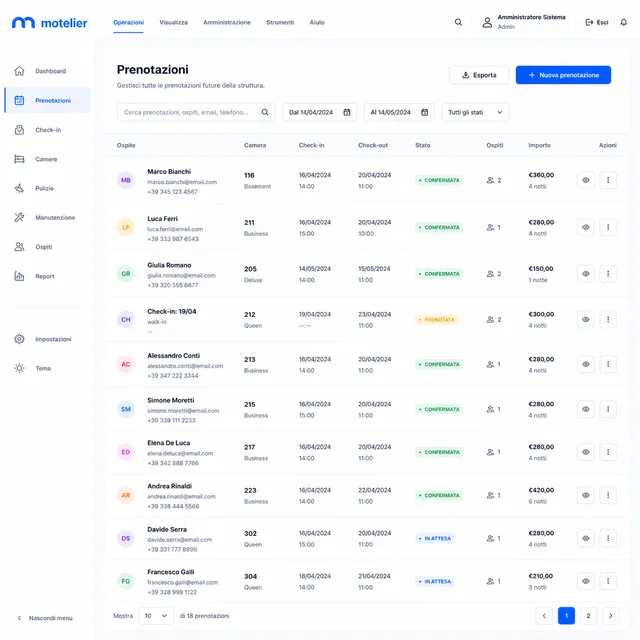This screenshot has height=640, width=640.
Task: Open actions menu for Alessandro Conti
Action: tap(608, 364)
